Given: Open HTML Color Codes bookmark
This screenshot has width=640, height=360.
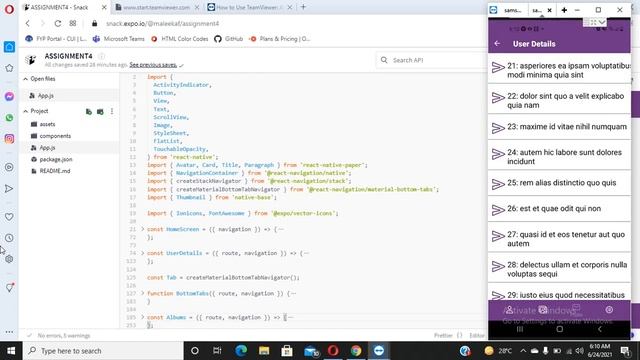Looking at the screenshot, I should [180, 39].
